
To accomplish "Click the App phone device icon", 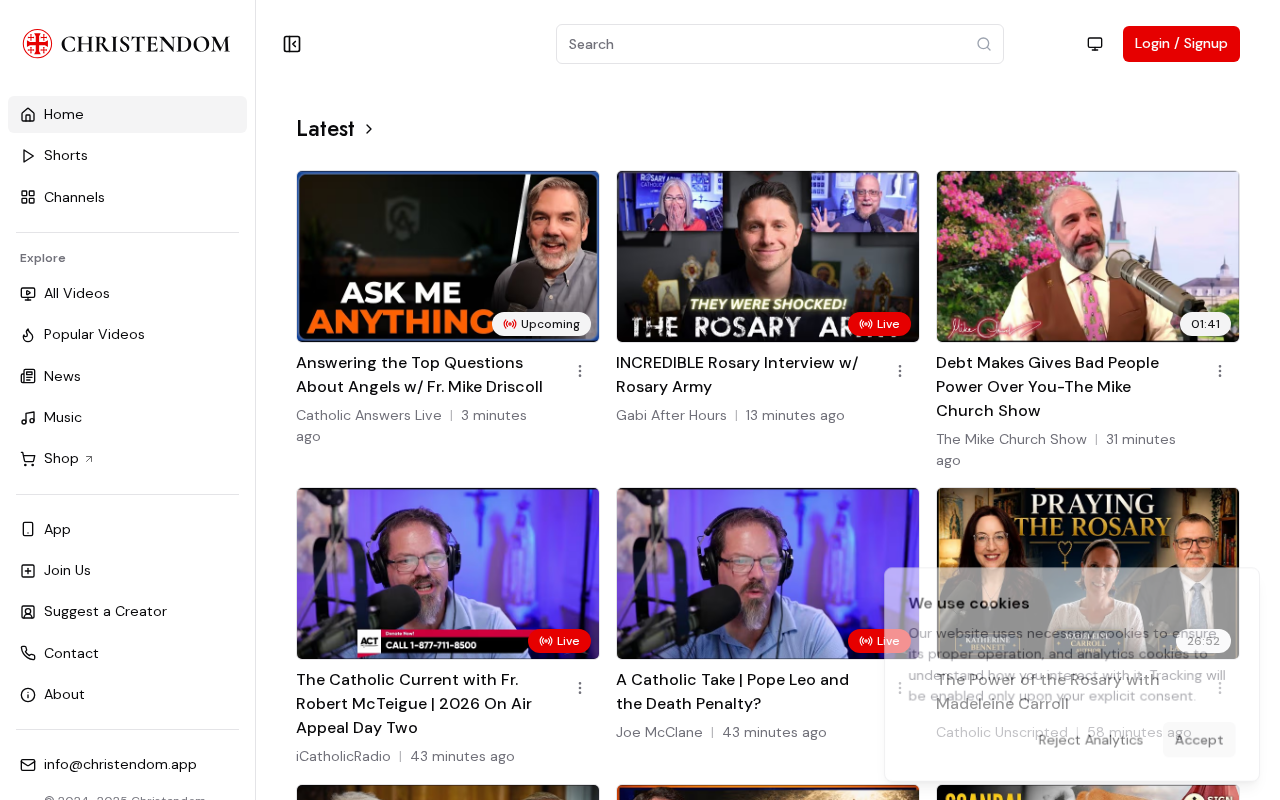I will pyautogui.click(x=28, y=529).
